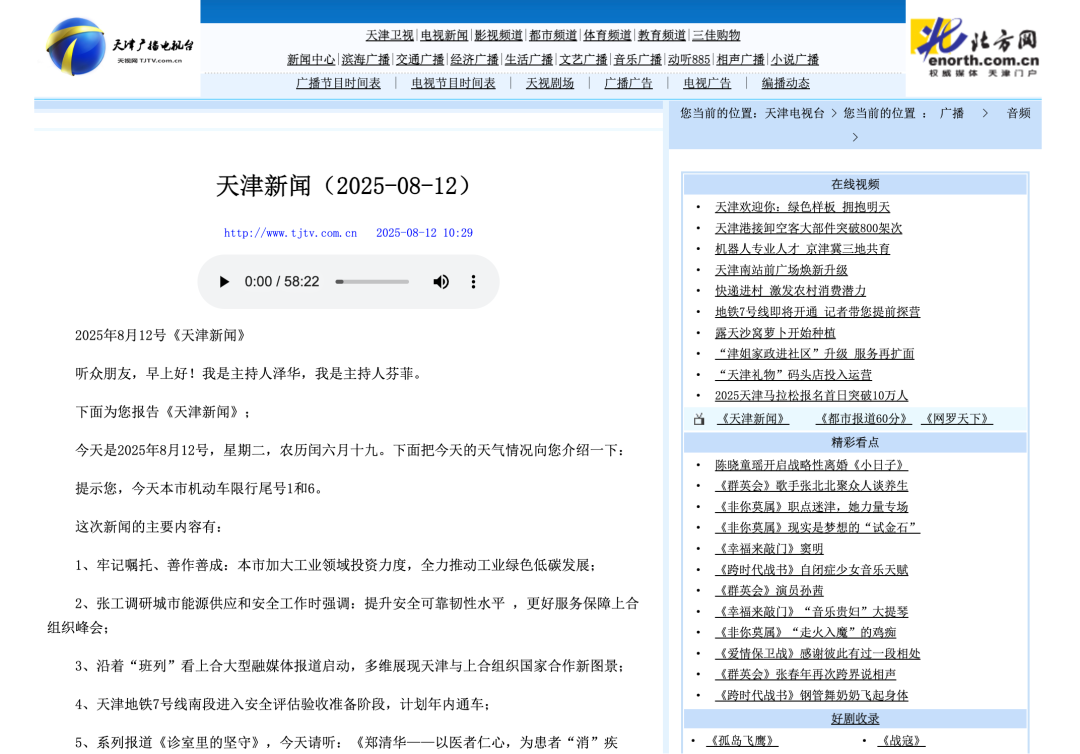Open 电视广告 link
1080x754 pixels.
[707, 83]
